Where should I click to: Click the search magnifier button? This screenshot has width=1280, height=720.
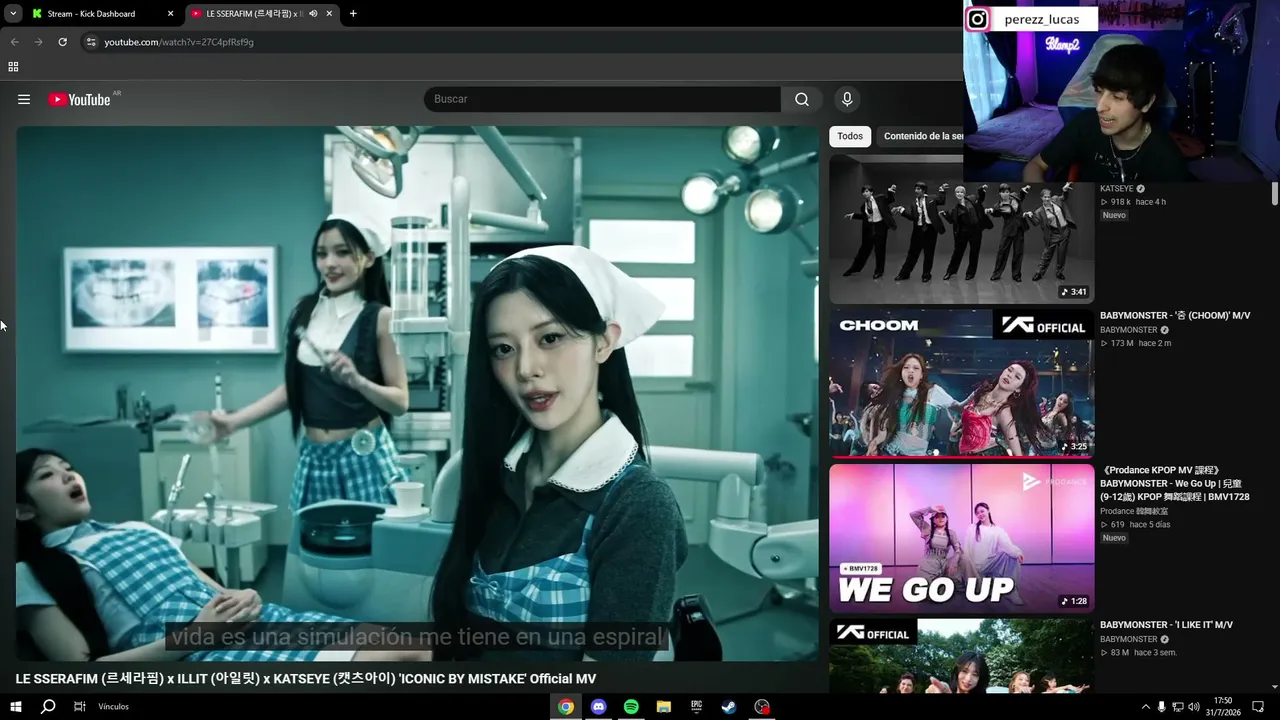point(802,99)
